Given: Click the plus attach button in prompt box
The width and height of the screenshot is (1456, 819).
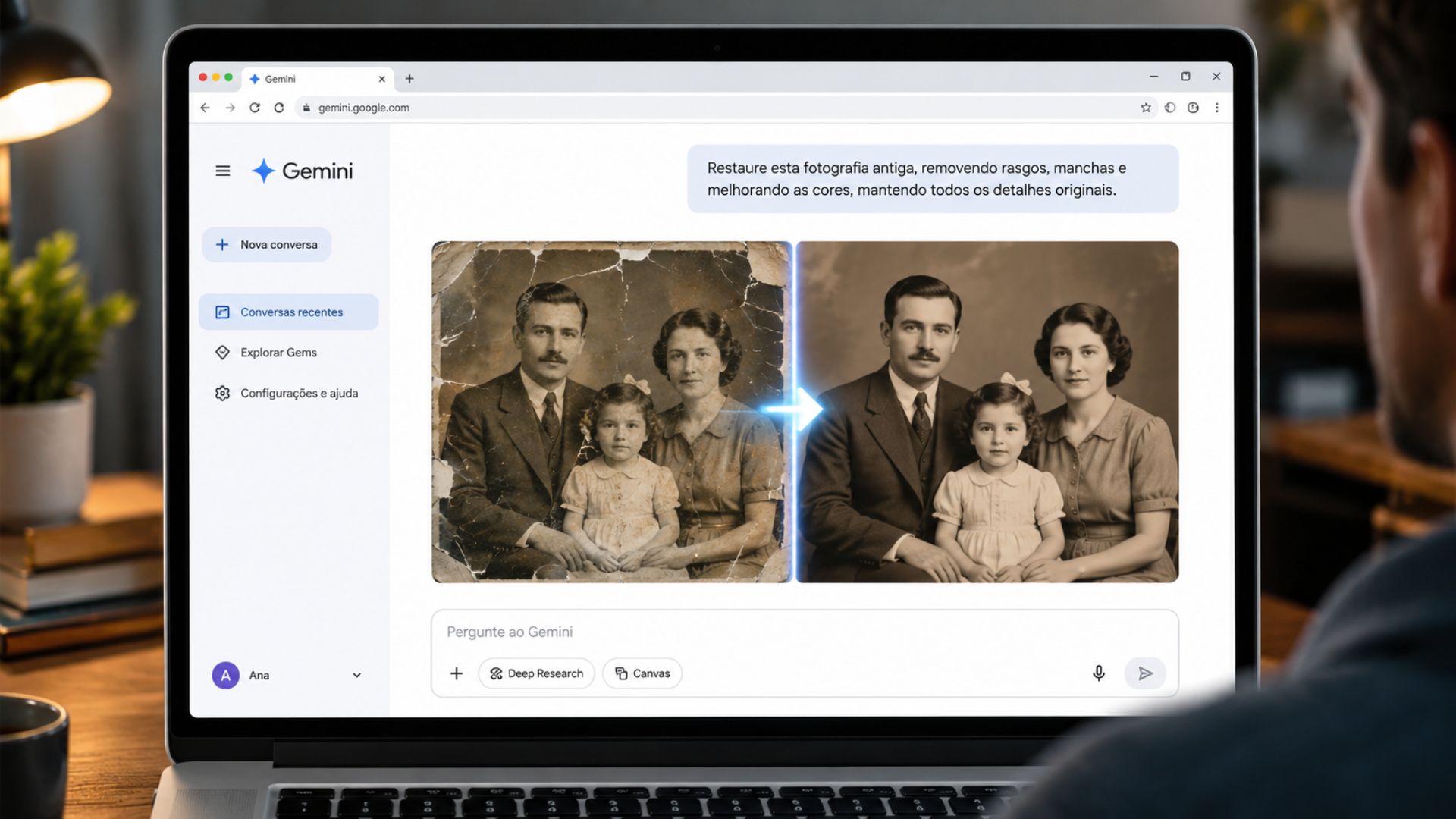Looking at the screenshot, I should [x=457, y=673].
